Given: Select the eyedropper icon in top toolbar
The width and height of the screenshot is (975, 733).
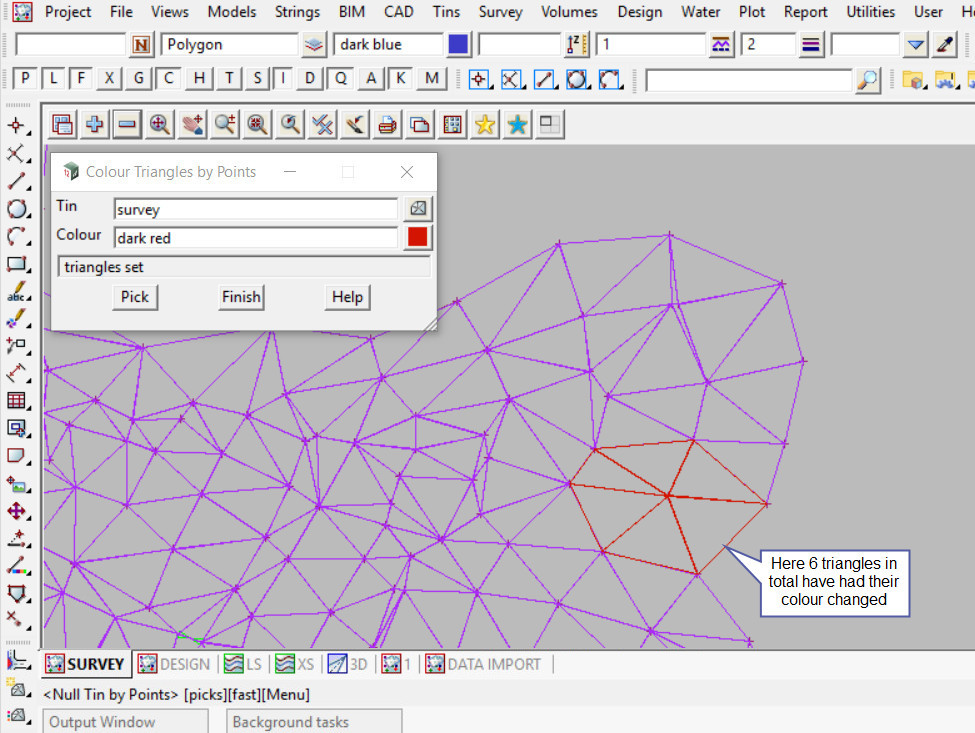Looking at the screenshot, I should pyautogui.click(x=945, y=45).
